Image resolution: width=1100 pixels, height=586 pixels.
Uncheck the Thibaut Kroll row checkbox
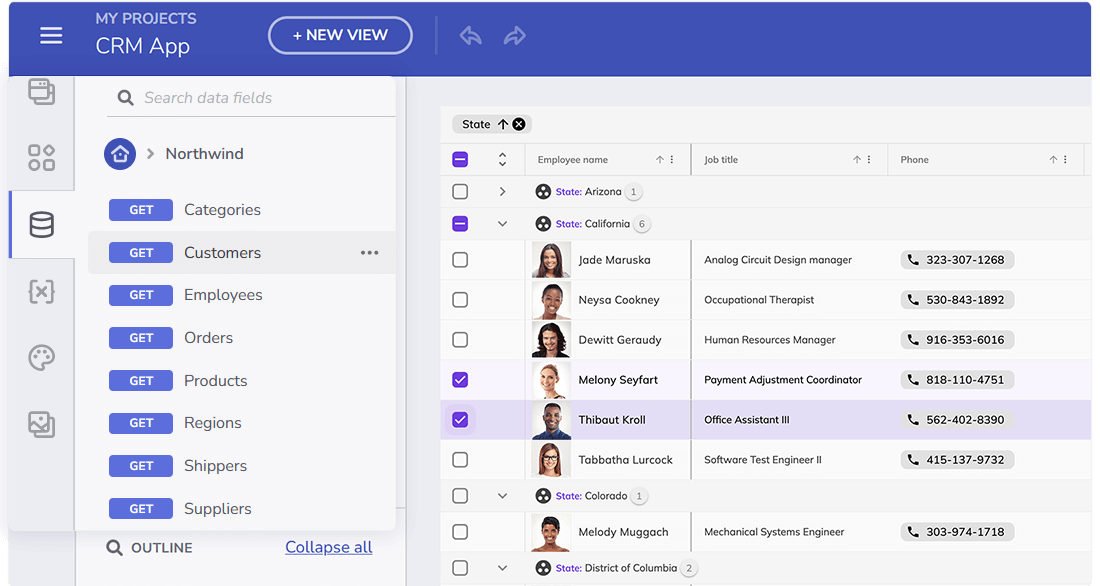tap(460, 420)
